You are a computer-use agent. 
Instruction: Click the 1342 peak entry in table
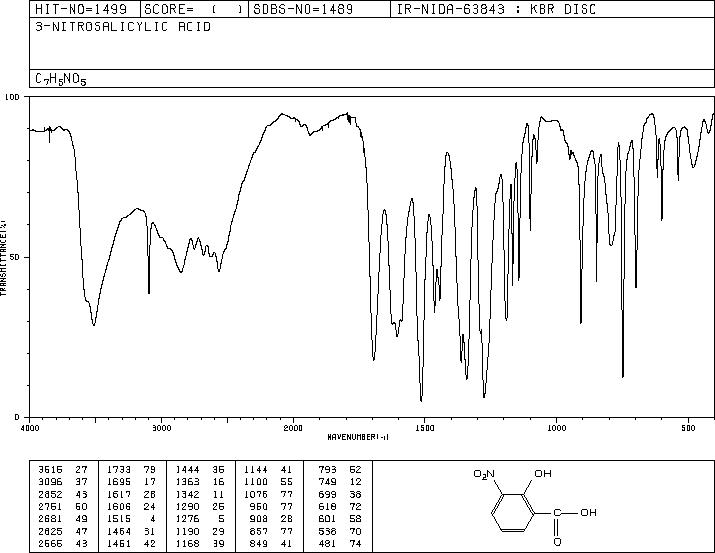point(200,494)
